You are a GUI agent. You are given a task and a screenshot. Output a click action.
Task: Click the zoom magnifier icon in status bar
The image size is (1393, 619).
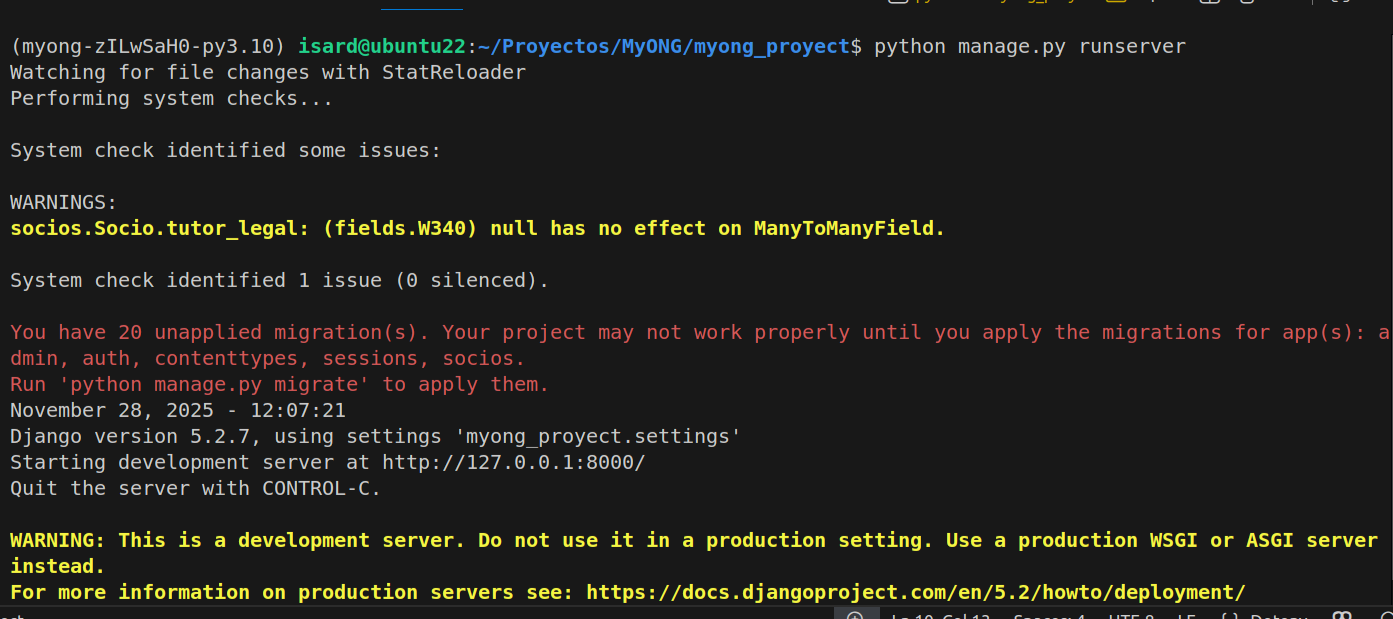(855, 615)
